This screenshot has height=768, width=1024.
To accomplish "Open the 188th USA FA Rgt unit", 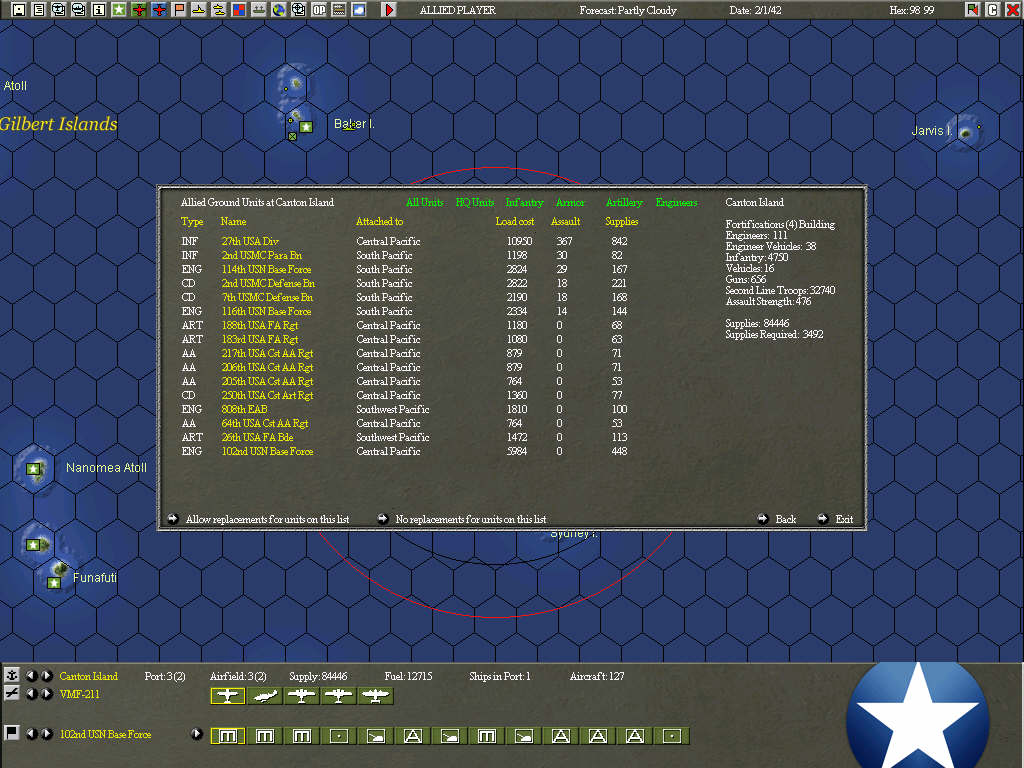I will tap(260, 325).
